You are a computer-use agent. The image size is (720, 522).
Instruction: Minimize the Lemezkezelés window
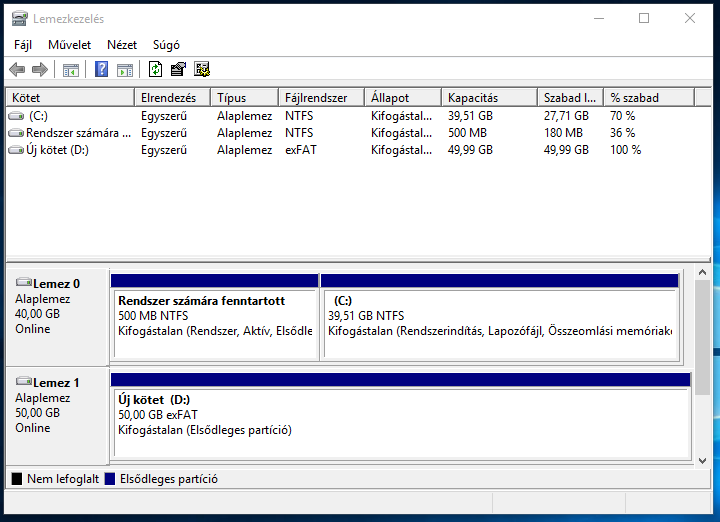pyautogui.click(x=599, y=18)
